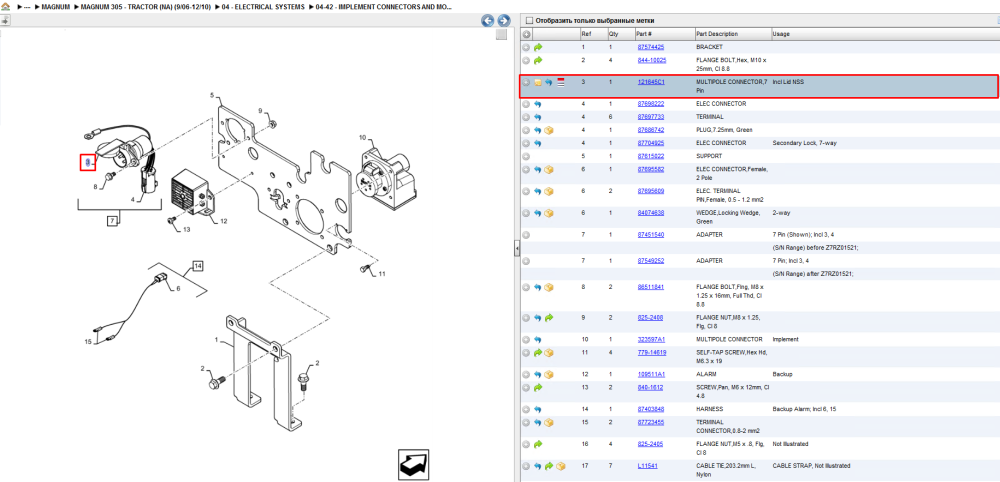This screenshot has height=482, width=1000.
Task: Click the box icon for part 87695582
Action: [549, 170]
